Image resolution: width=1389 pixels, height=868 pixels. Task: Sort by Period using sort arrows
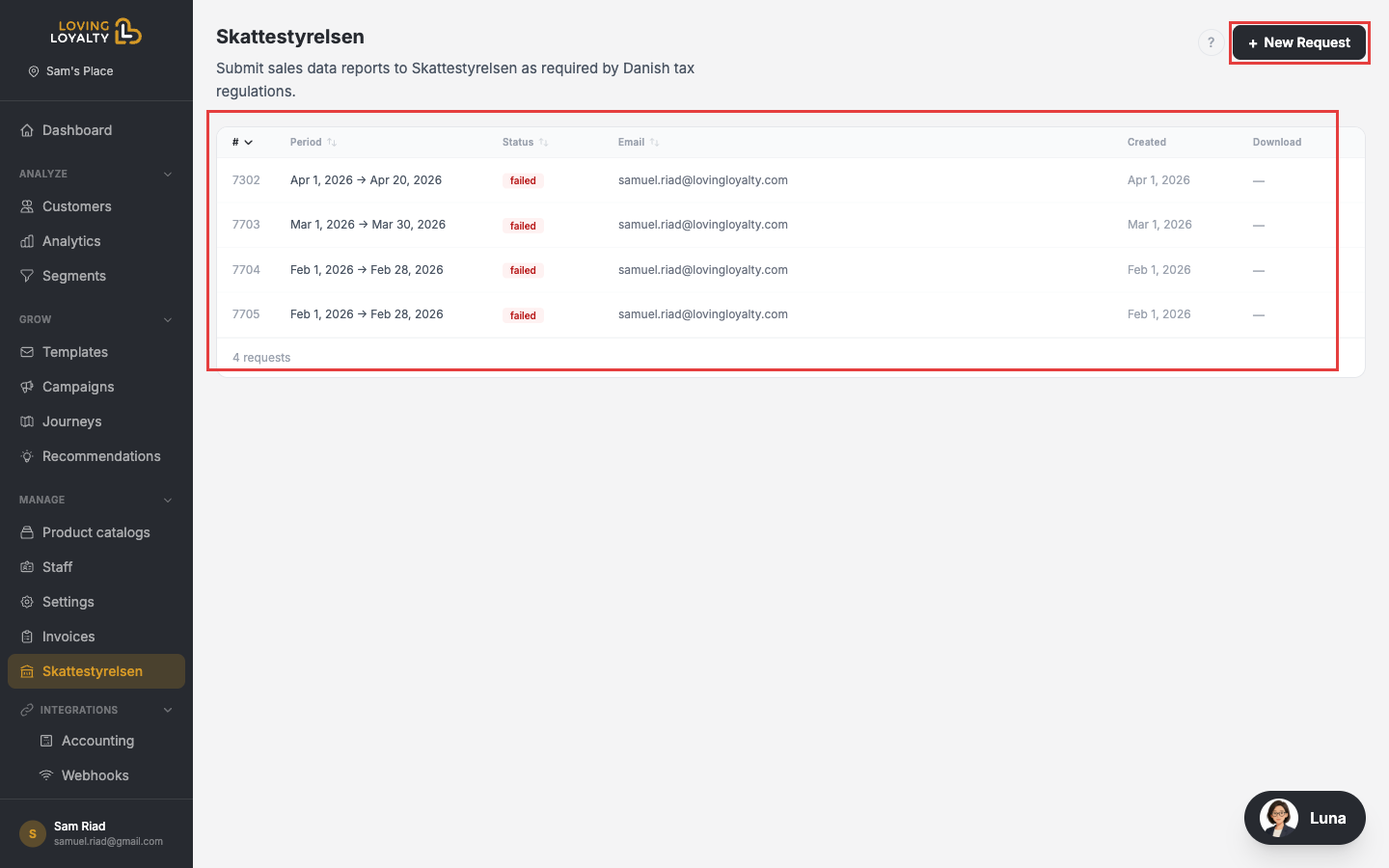click(x=332, y=142)
